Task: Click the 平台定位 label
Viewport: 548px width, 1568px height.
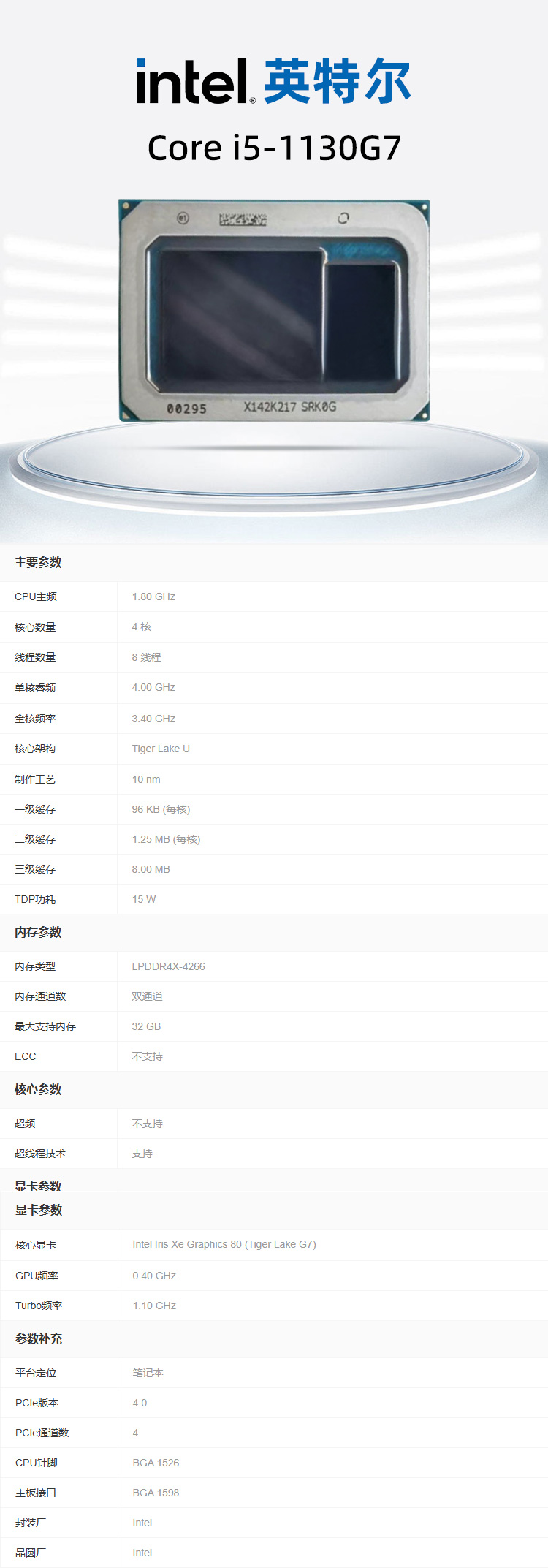Action: [x=36, y=1373]
